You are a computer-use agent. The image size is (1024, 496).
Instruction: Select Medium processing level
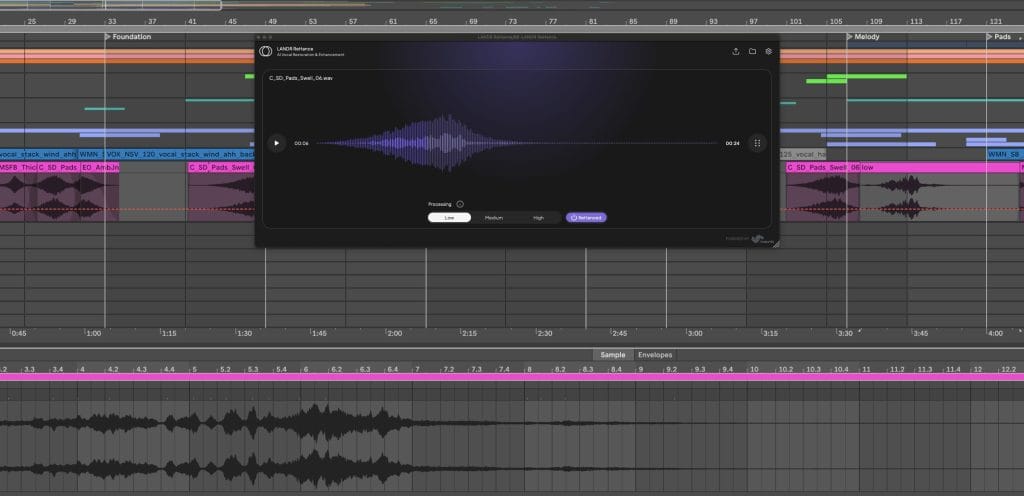coord(493,217)
